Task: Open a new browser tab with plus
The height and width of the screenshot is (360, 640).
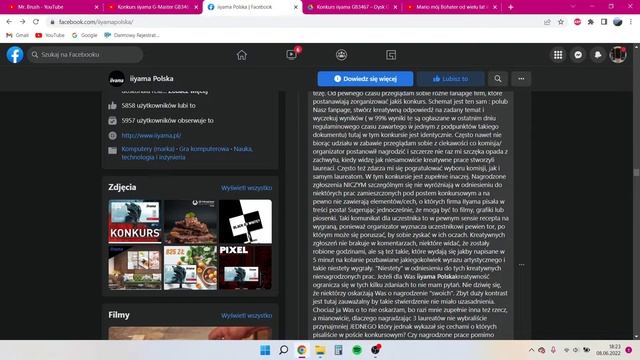Action: pos(511,7)
